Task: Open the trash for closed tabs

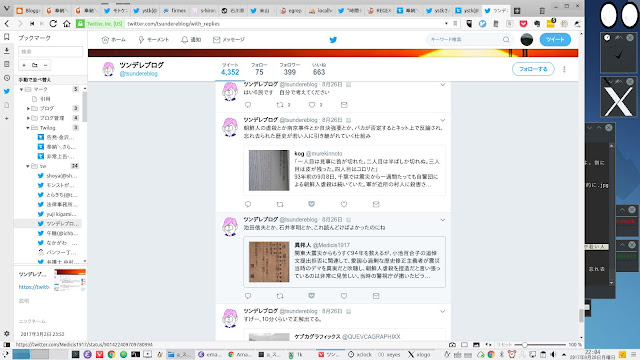Action: pyautogui.click(x=542, y=11)
